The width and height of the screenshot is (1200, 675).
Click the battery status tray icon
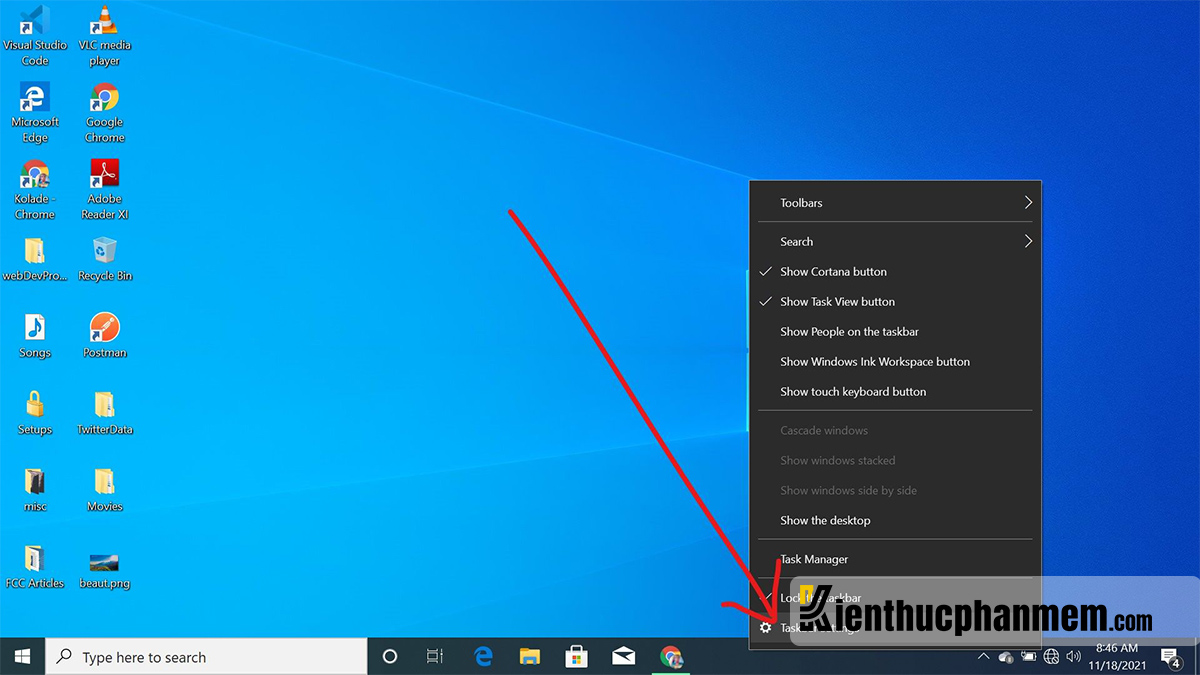[1029, 657]
